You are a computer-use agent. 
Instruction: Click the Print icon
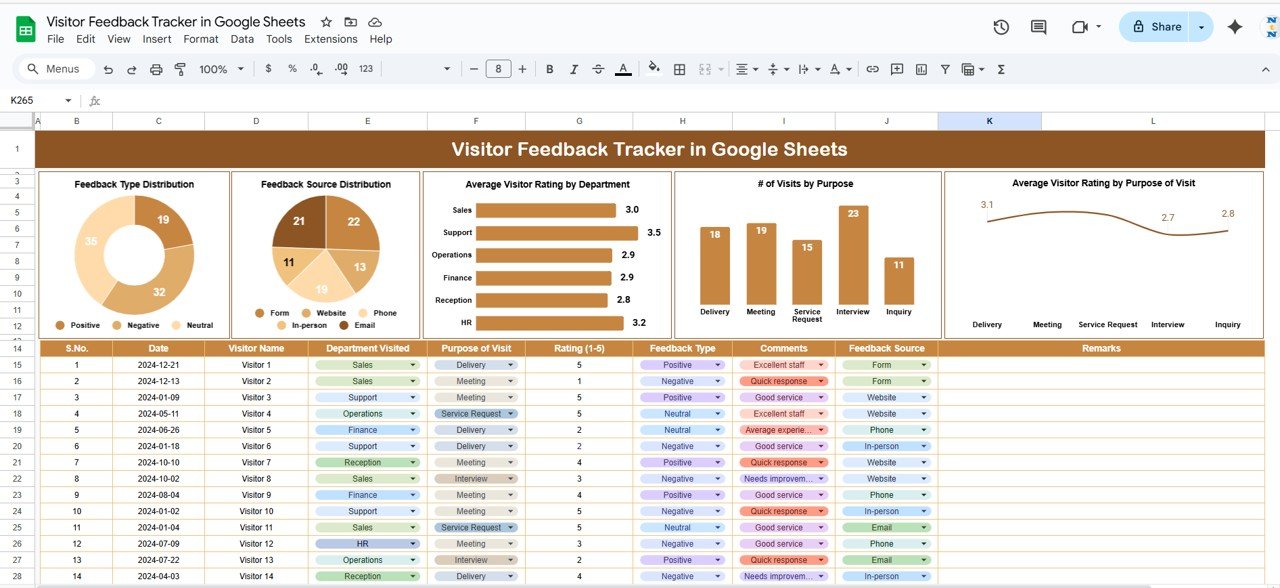[156, 69]
